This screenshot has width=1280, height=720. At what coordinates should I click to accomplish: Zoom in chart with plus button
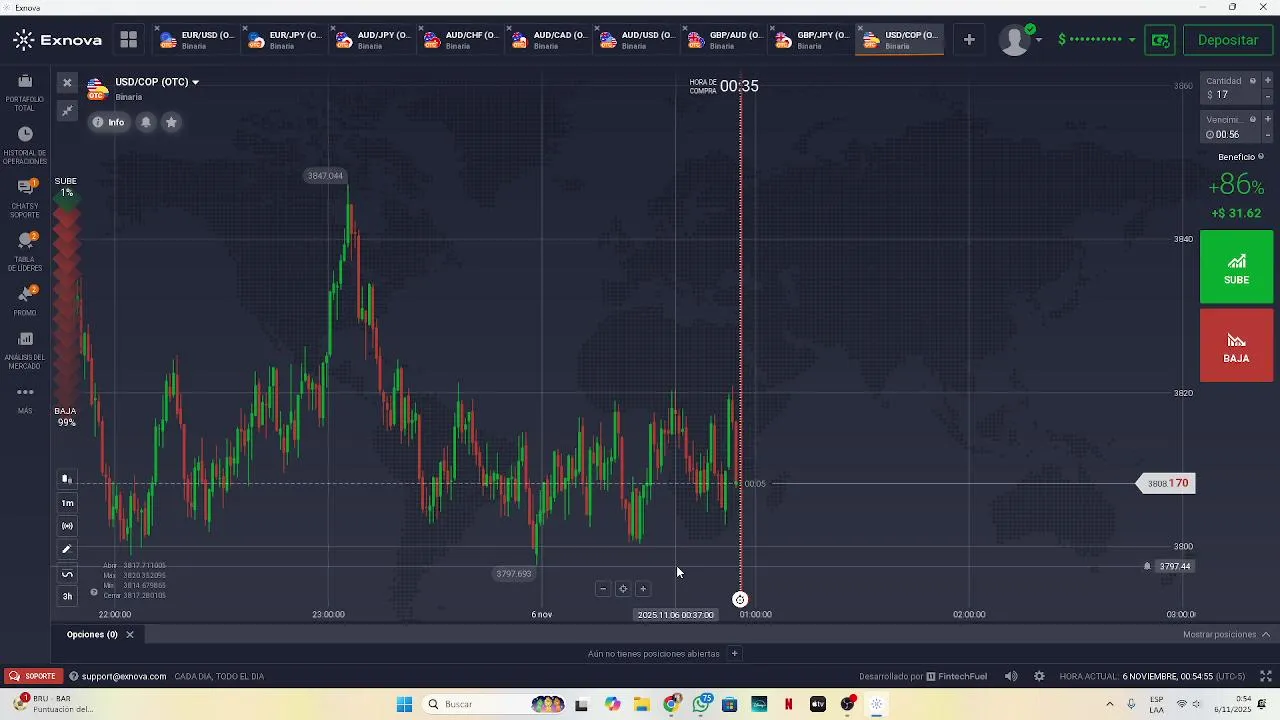click(x=642, y=589)
